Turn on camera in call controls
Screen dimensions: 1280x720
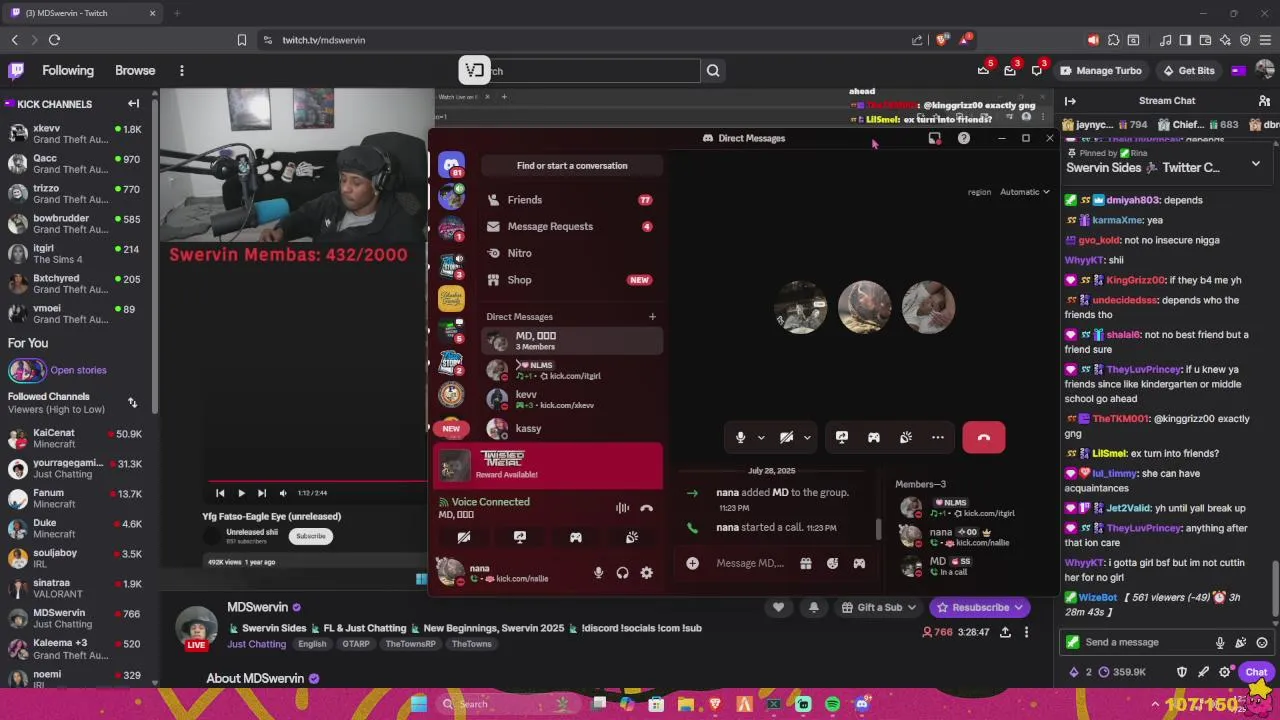[786, 437]
